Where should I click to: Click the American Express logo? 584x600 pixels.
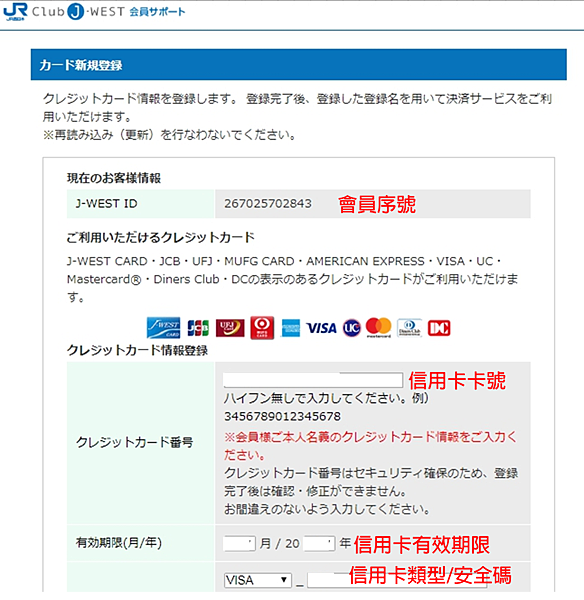coord(290,328)
